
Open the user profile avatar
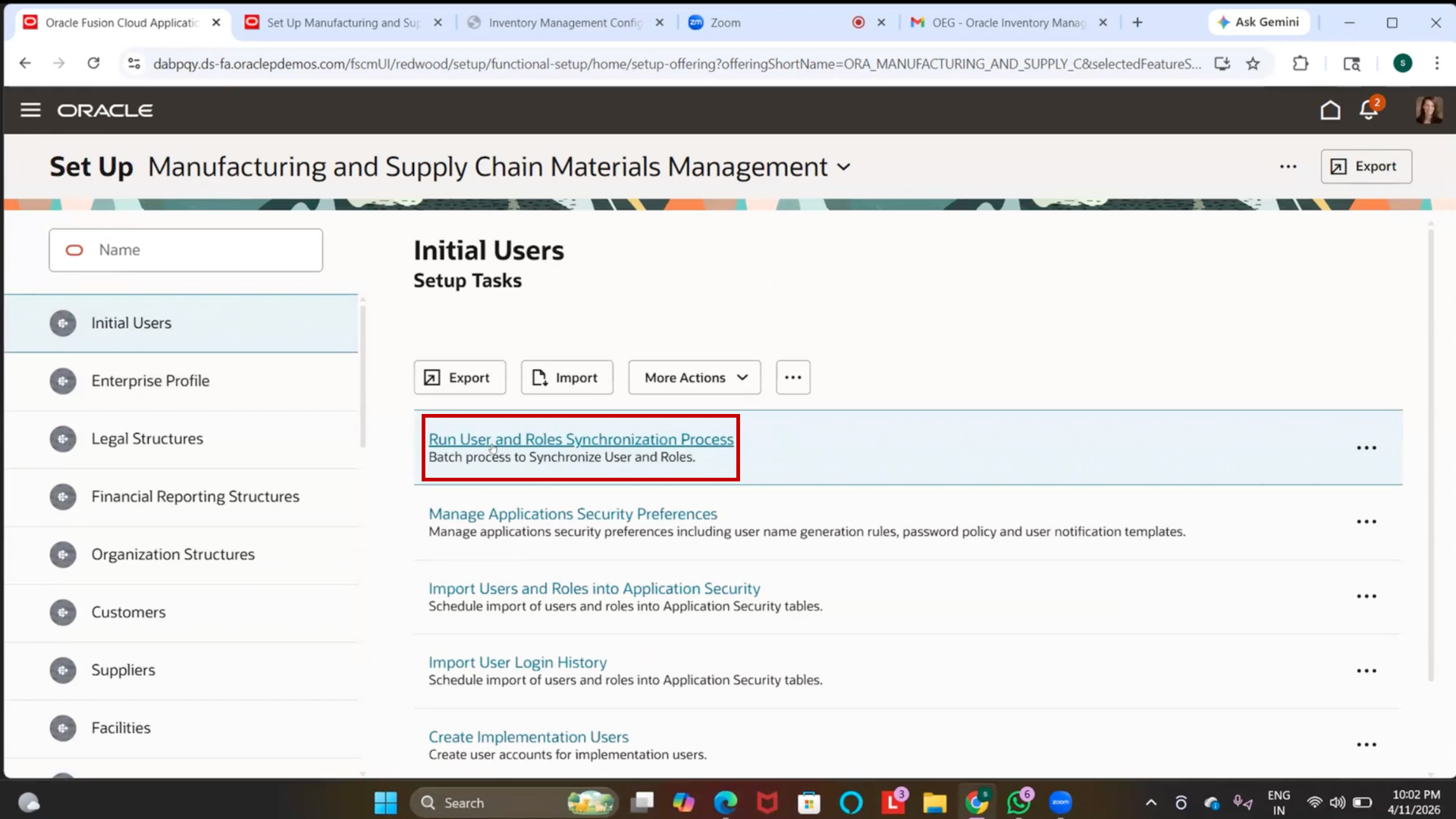pyautogui.click(x=1429, y=110)
